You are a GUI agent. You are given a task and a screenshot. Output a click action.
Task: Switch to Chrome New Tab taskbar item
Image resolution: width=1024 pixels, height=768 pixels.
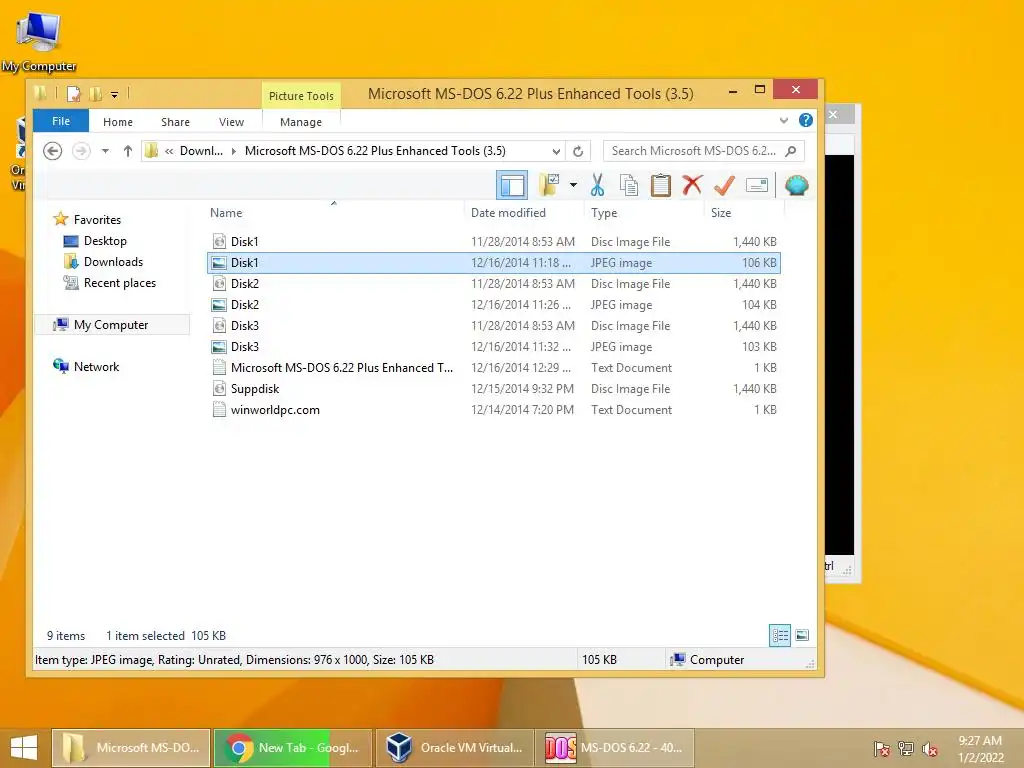point(293,748)
